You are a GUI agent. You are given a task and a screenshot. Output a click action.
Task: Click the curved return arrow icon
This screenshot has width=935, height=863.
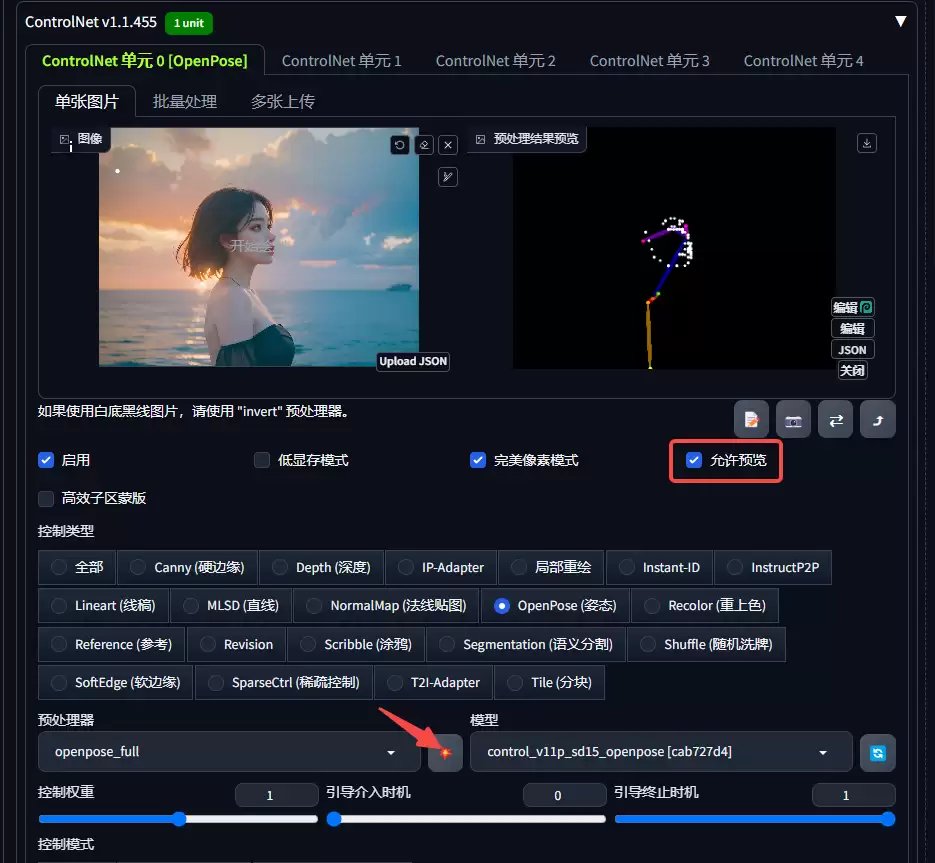tap(877, 419)
